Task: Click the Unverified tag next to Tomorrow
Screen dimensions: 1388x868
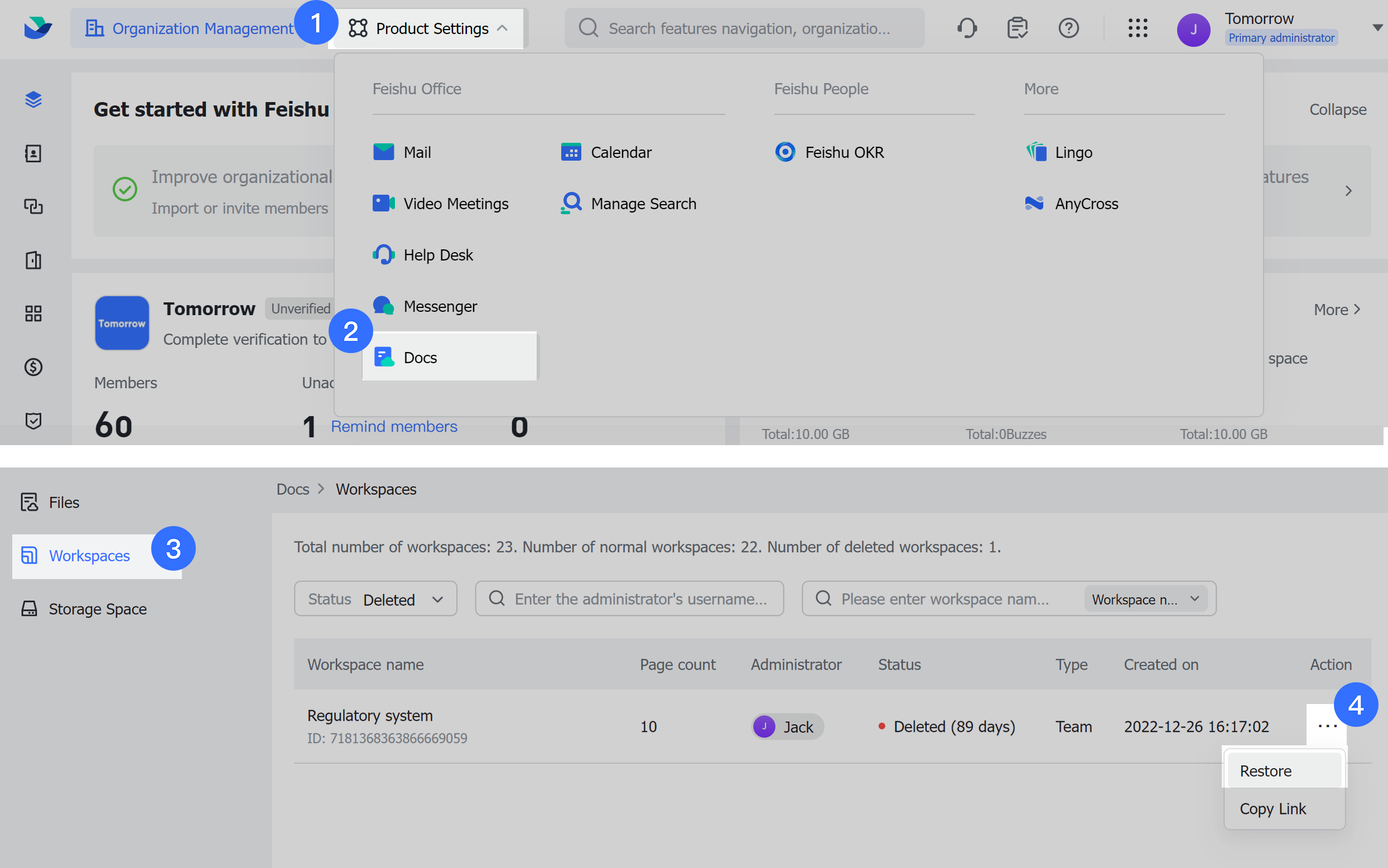Action: (x=300, y=309)
